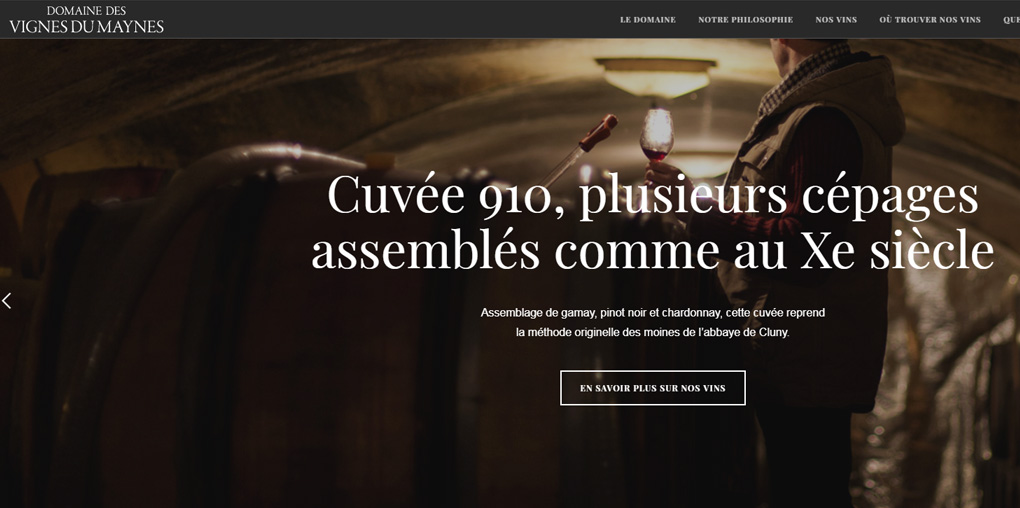
Task: Click the abbaye de Cluny sentence line
Action: [652, 332]
